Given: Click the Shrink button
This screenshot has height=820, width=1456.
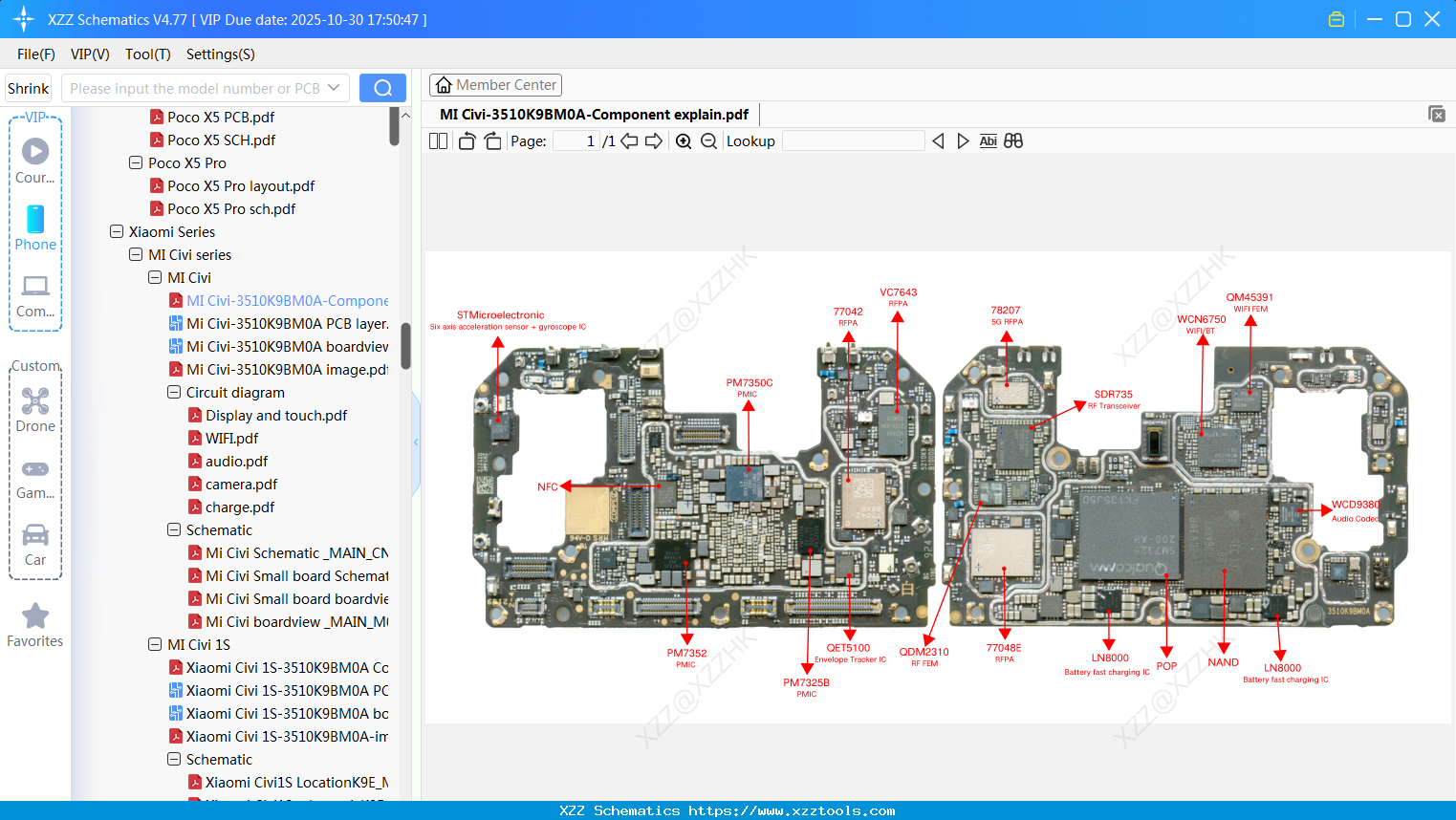Looking at the screenshot, I should coord(28,87).
